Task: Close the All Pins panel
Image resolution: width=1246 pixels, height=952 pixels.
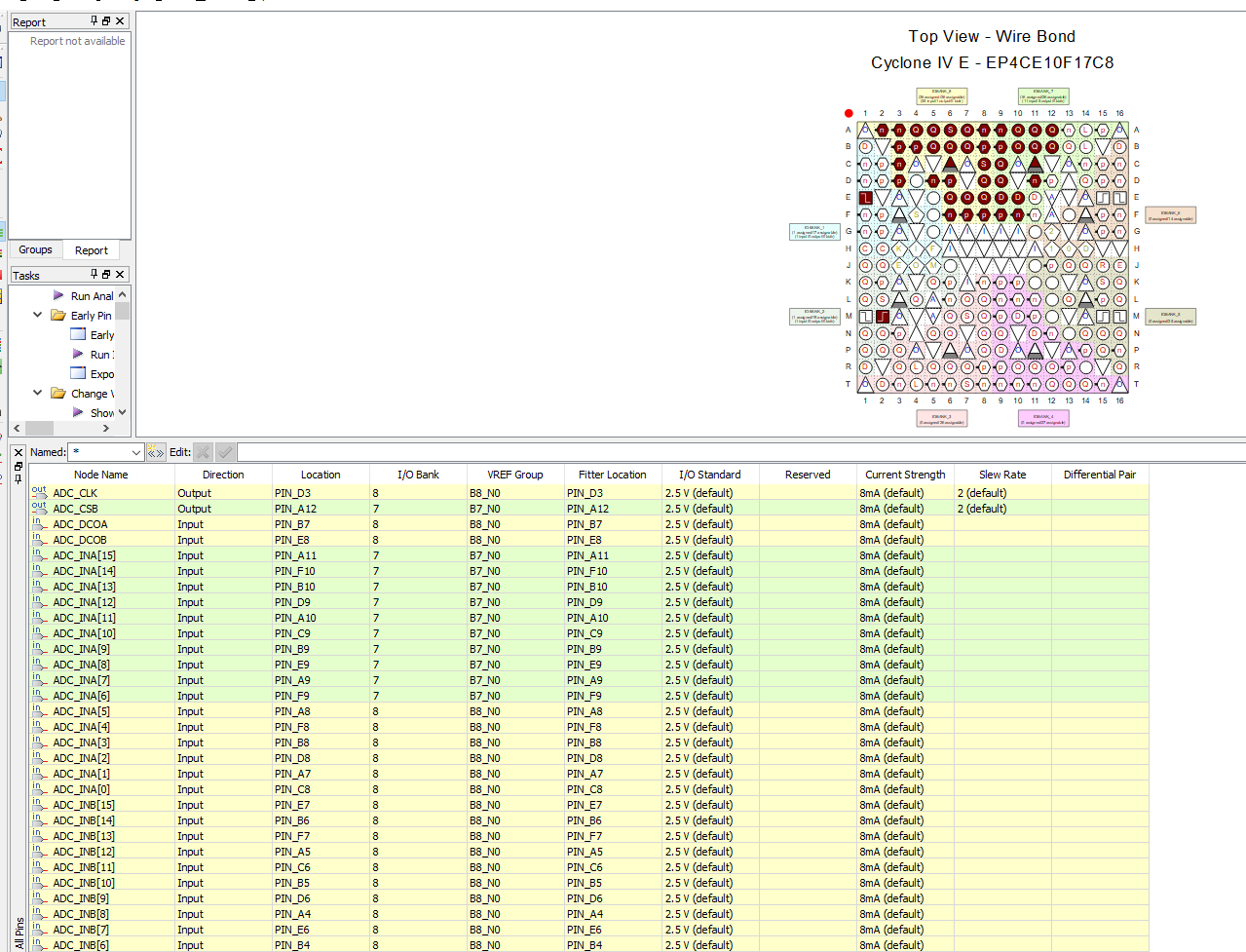Action: click(x=19, y=452)
